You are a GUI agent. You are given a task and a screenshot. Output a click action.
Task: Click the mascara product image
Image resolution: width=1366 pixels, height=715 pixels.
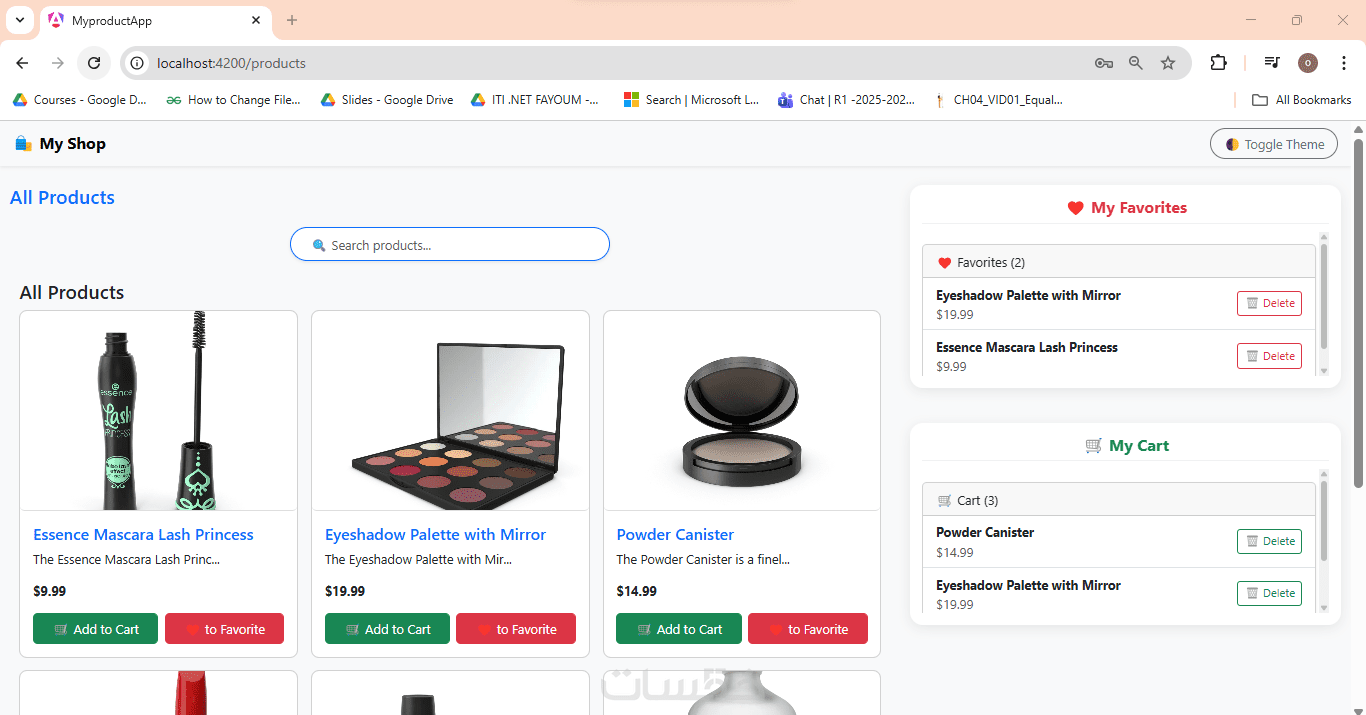tap(158, 411)
